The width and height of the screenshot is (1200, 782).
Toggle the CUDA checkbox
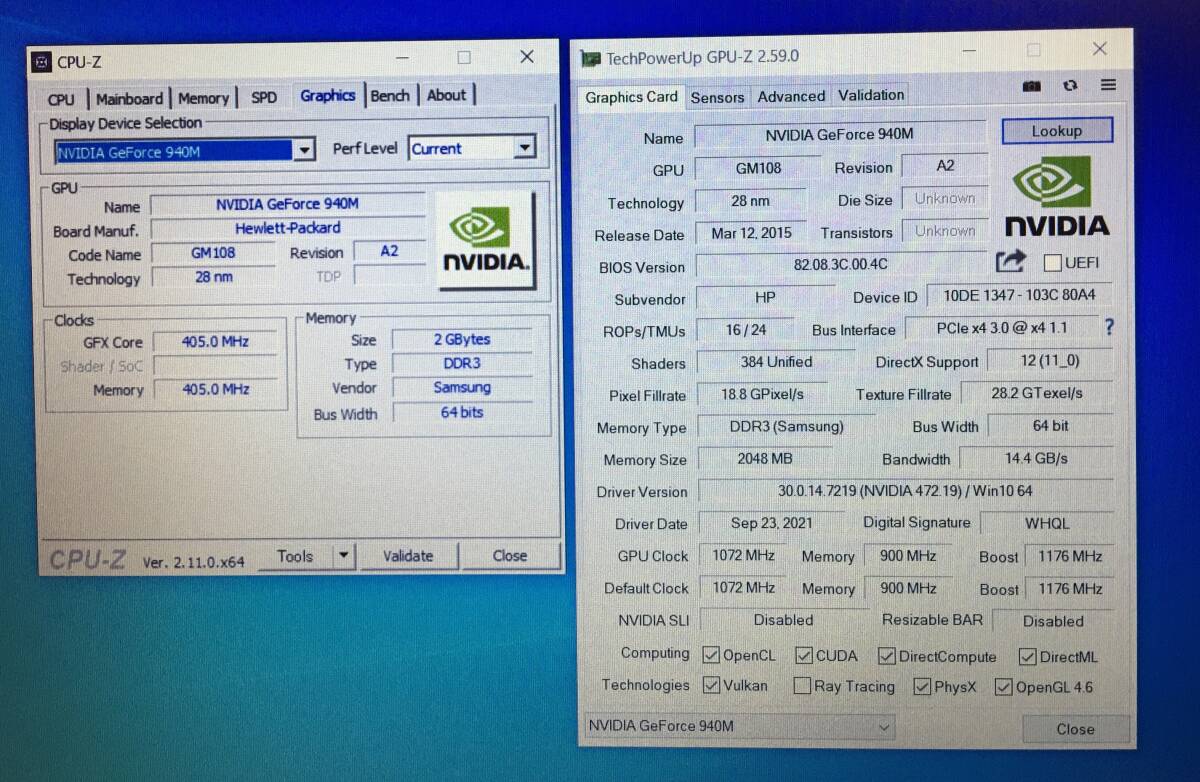coord(804,656)
